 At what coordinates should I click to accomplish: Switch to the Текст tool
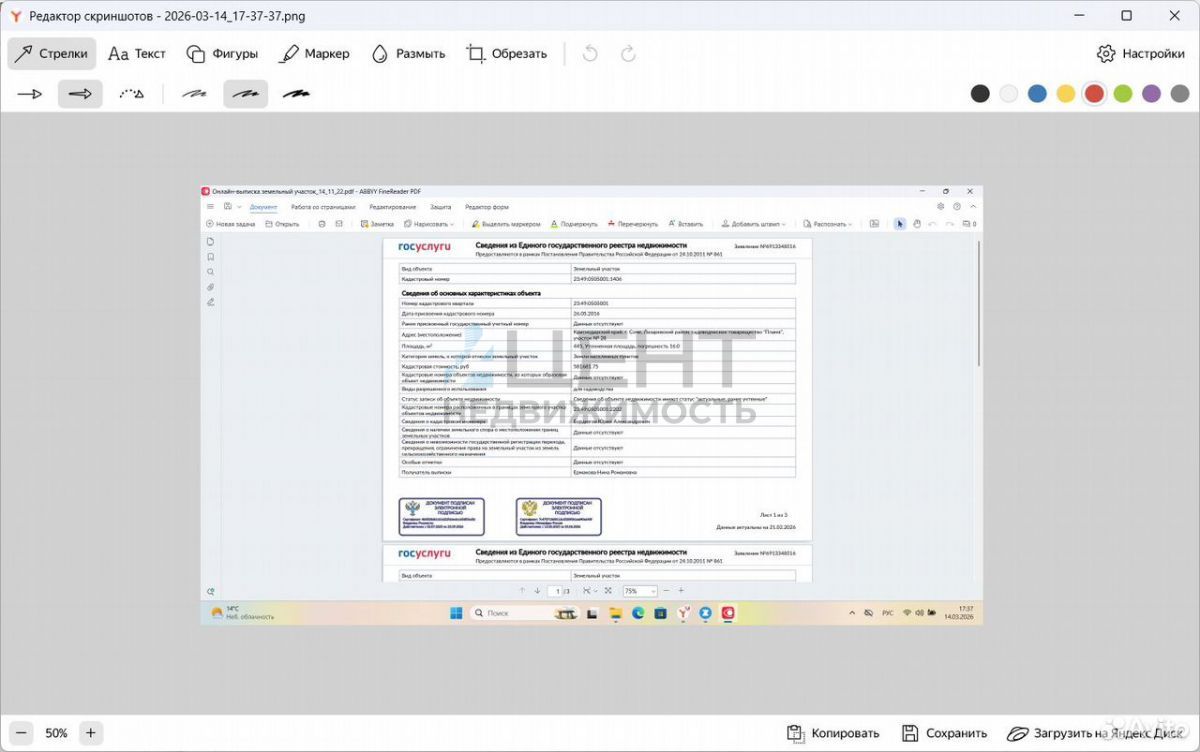tap(137, 54)
